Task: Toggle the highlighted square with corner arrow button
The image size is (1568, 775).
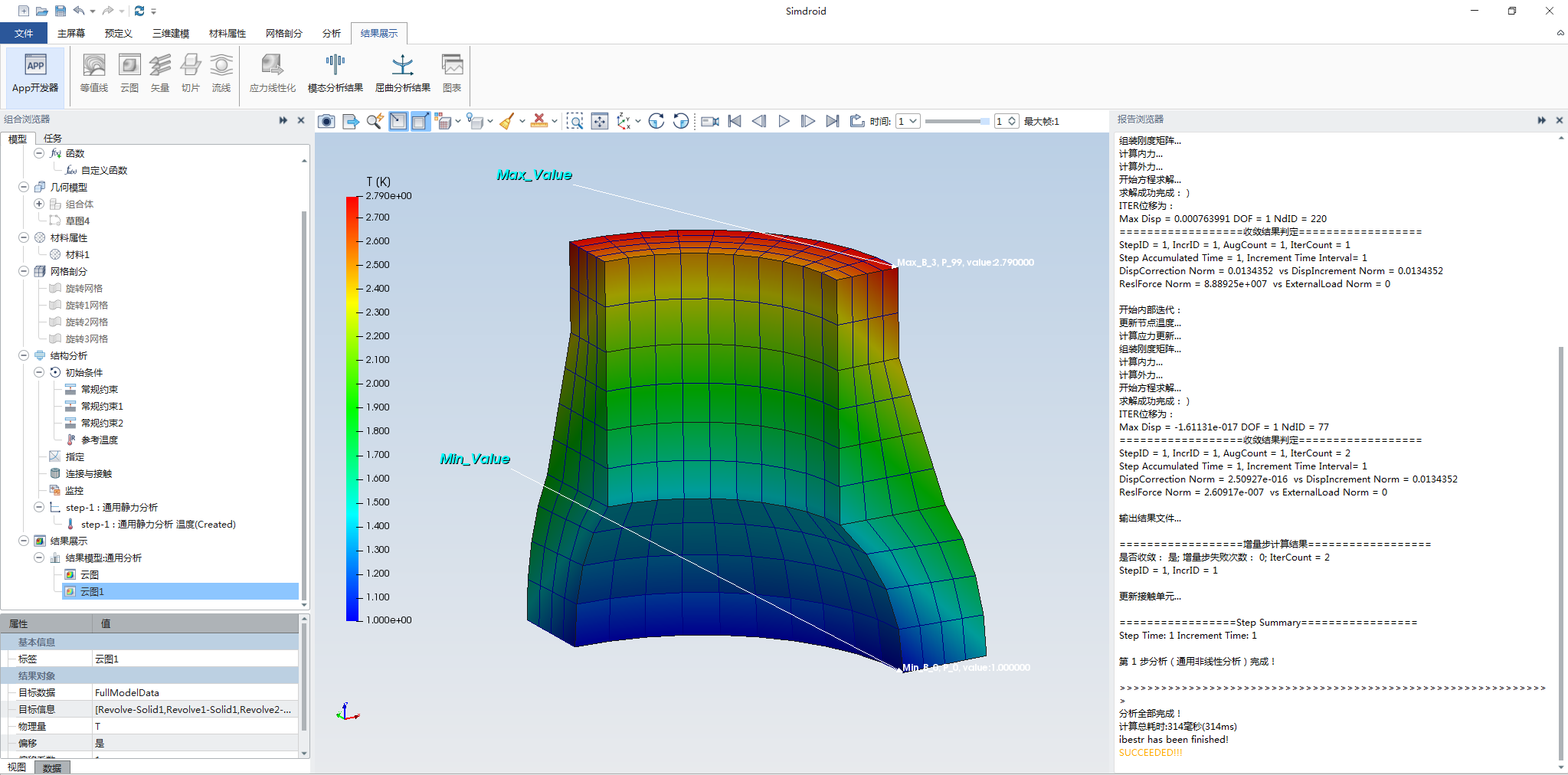Action: pyautogui.click(x=421, y=121)
